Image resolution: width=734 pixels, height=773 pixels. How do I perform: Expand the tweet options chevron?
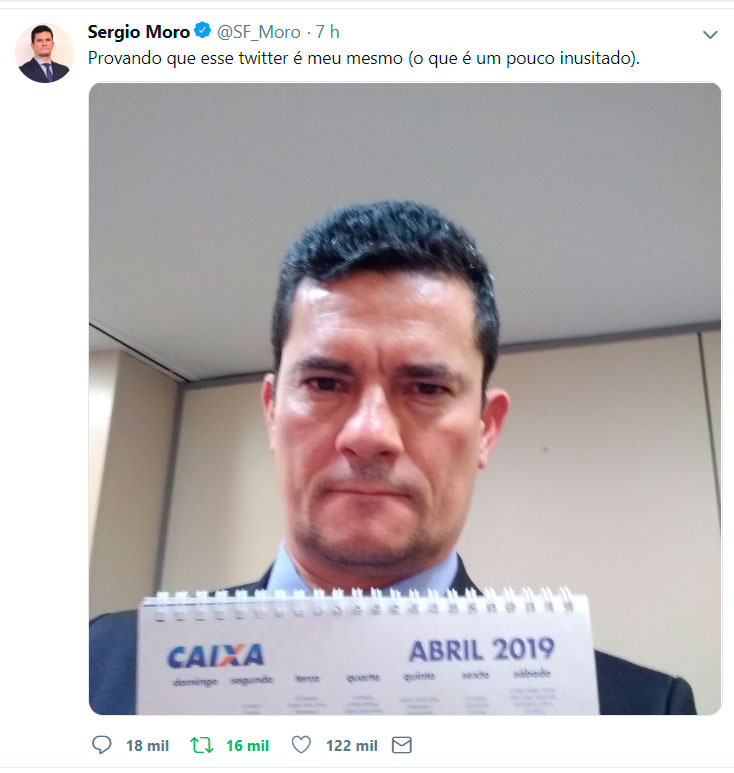tap(710, 35)
